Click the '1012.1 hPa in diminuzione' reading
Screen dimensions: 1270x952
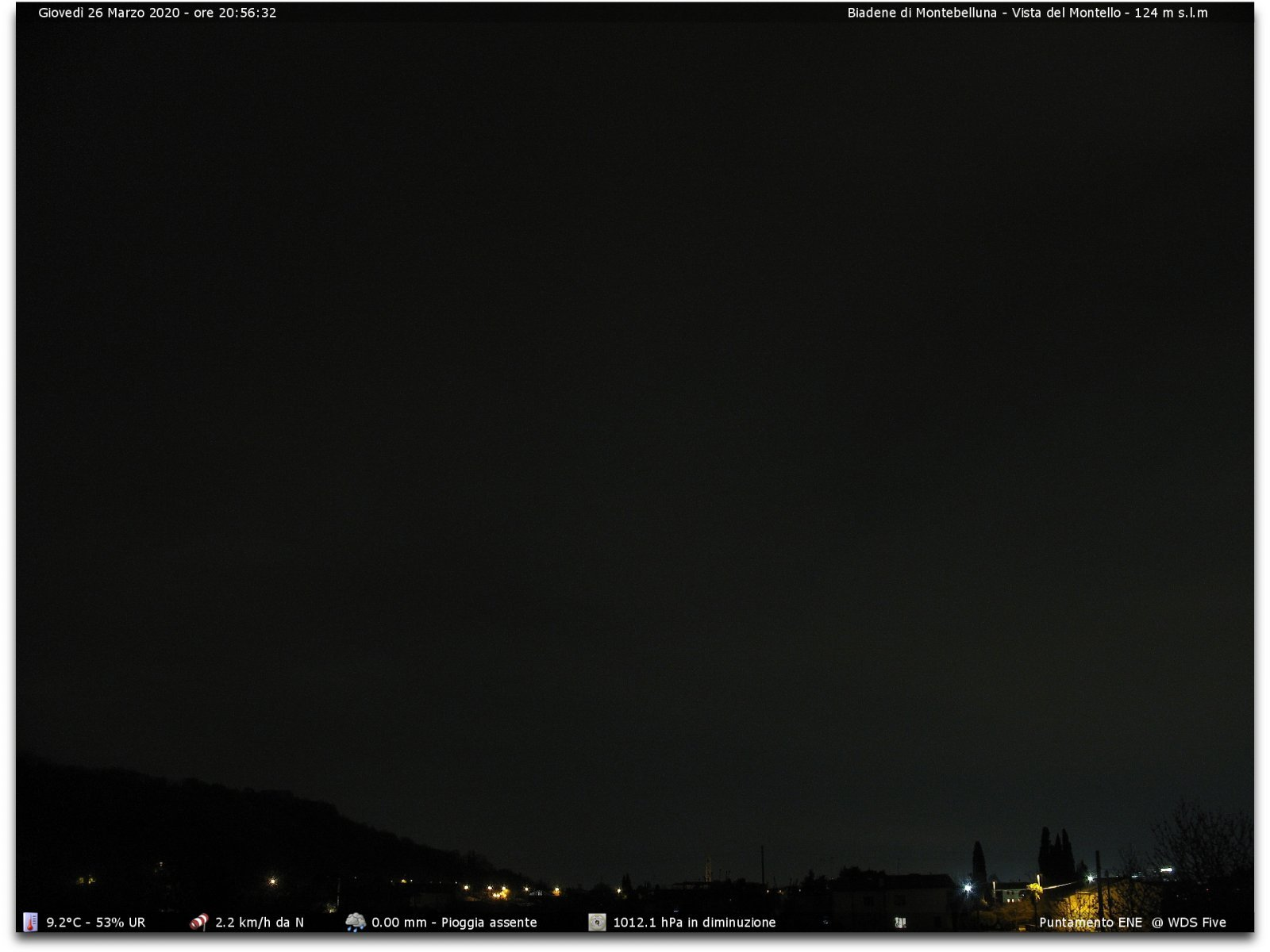(695, 923)
